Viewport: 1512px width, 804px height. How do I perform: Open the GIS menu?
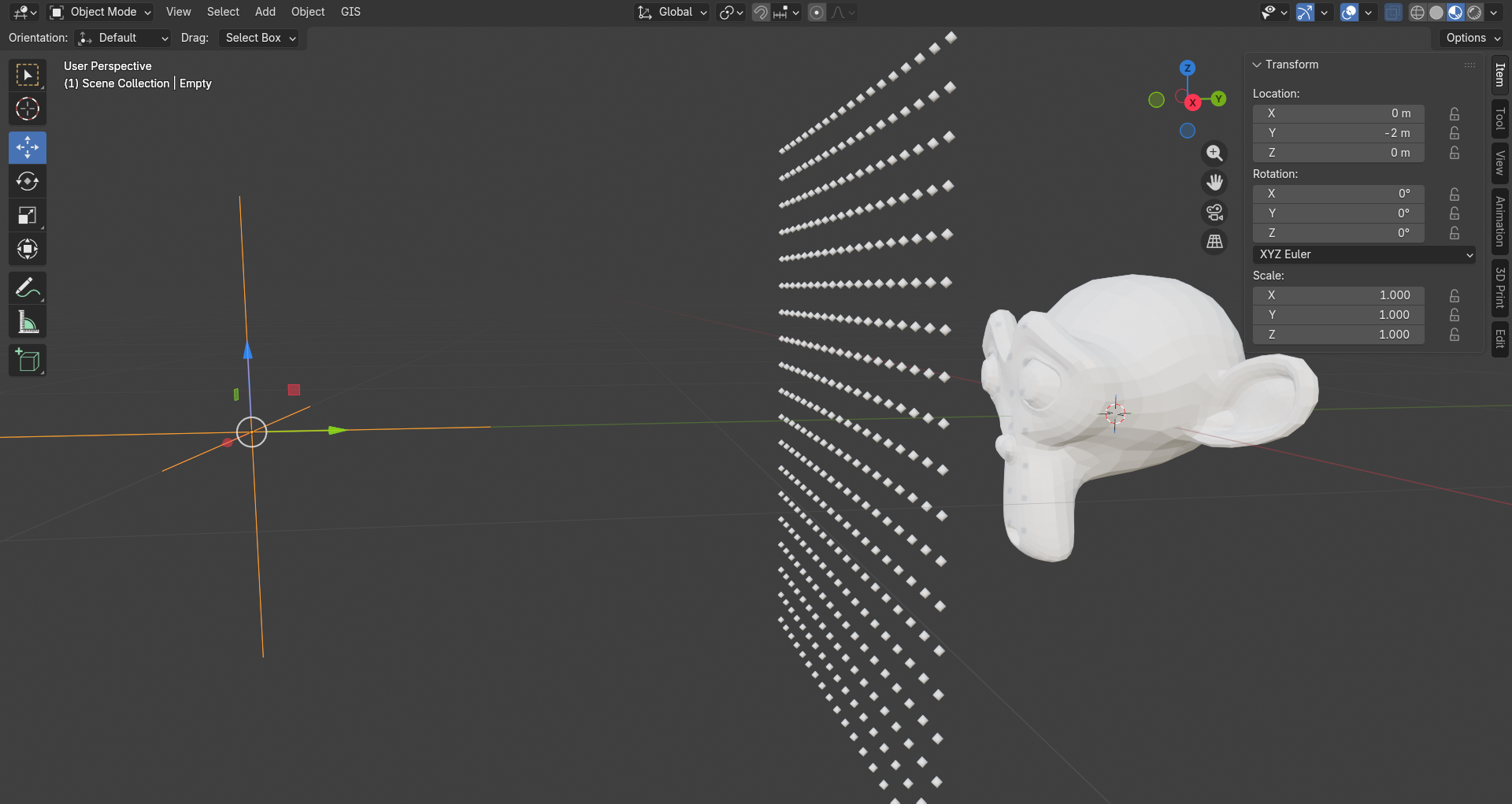350,12
